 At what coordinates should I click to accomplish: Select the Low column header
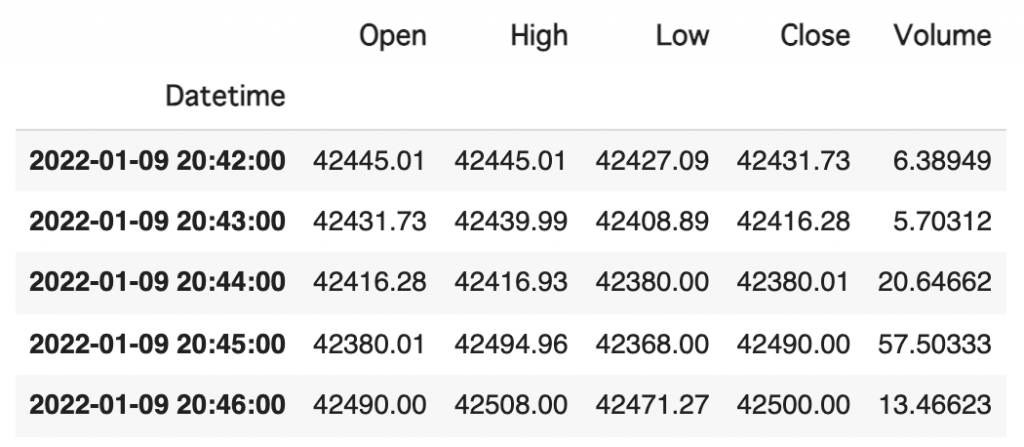coord(682,35)
